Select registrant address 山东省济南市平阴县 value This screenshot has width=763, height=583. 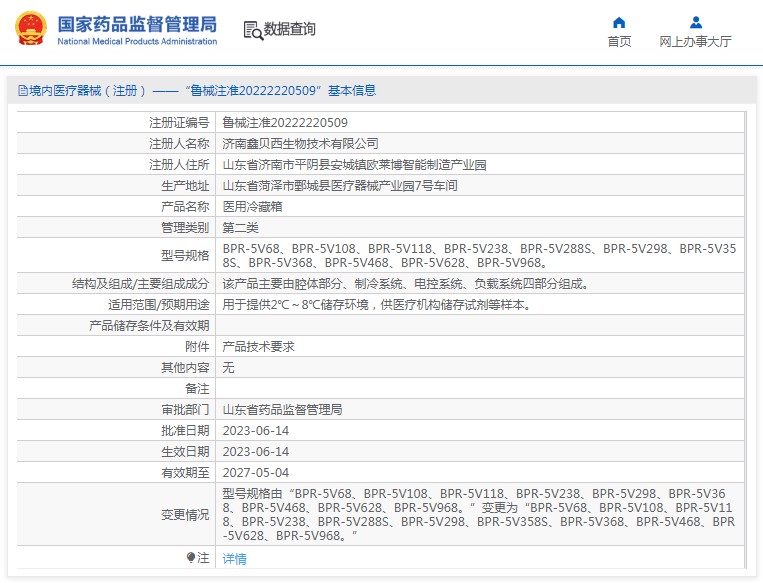354,164
